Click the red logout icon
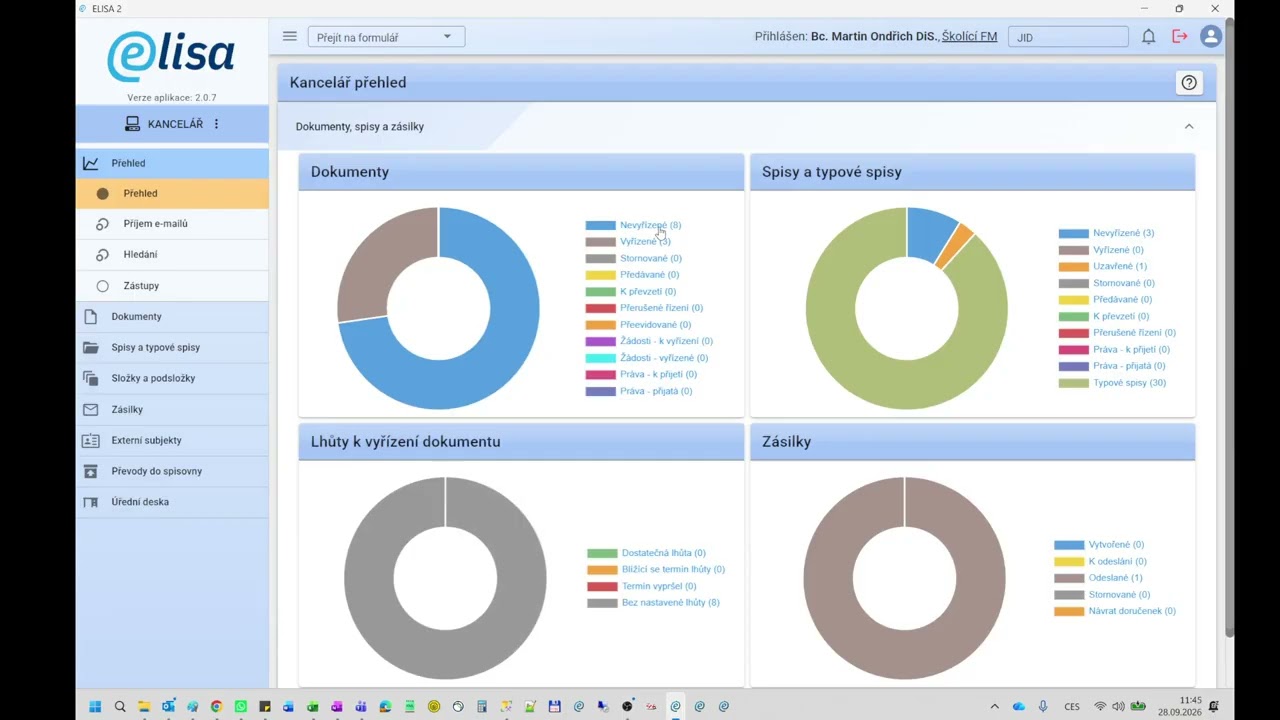Image resolution: width=1280 pixels, height=720 pixels. point(1180,37)
